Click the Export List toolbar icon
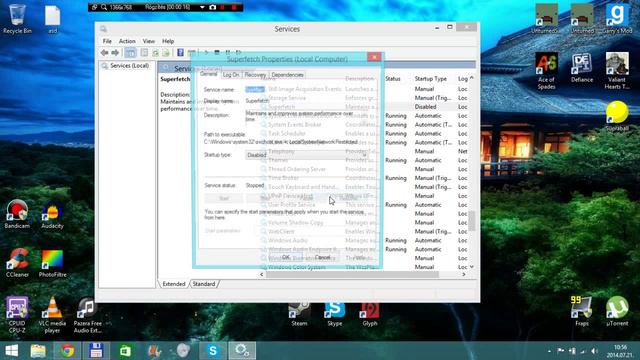This screenshot has width=640, height=360. (x=166, y=53)
